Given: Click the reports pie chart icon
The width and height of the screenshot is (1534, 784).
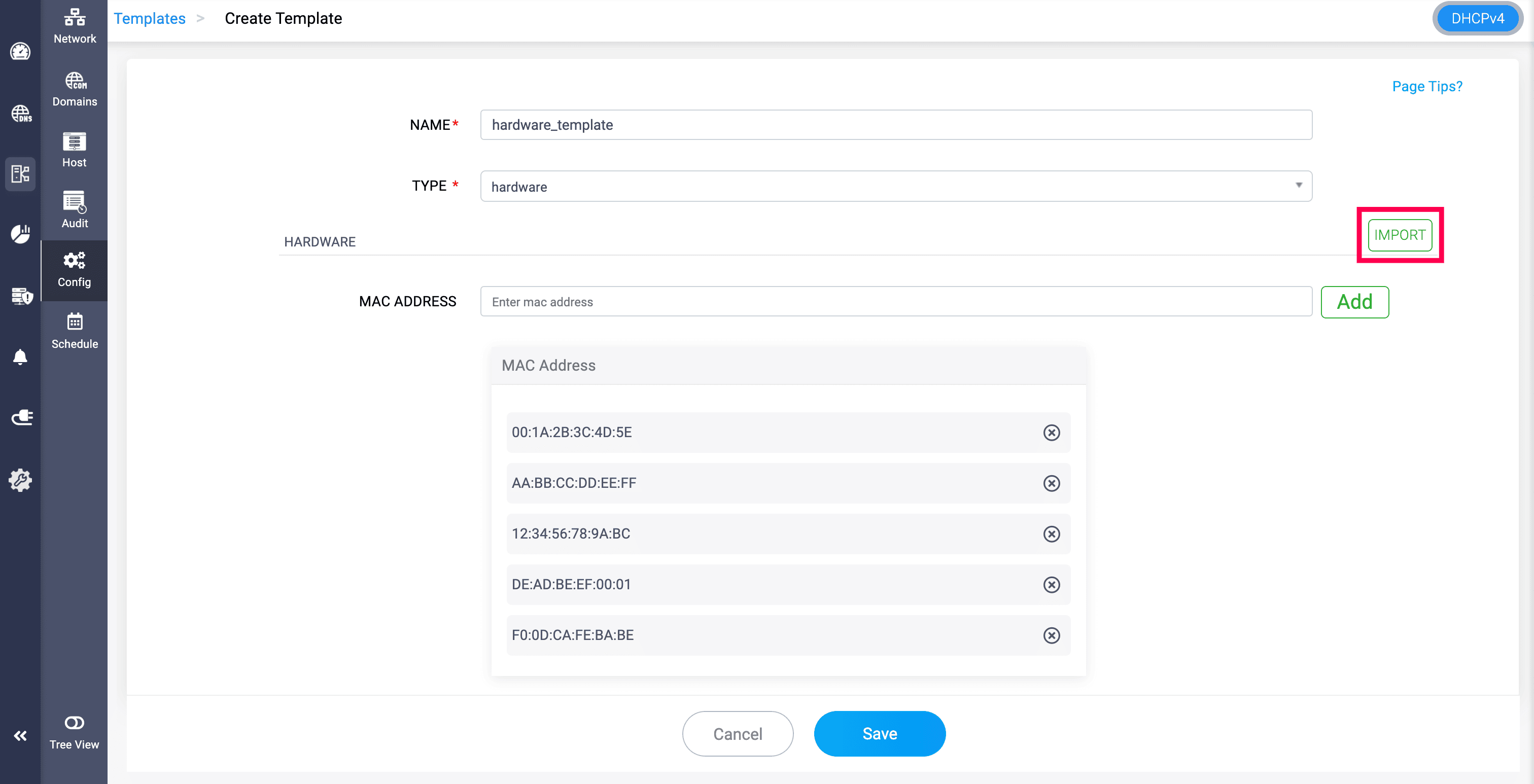Looking at the screenshot, I should [20, 234].
